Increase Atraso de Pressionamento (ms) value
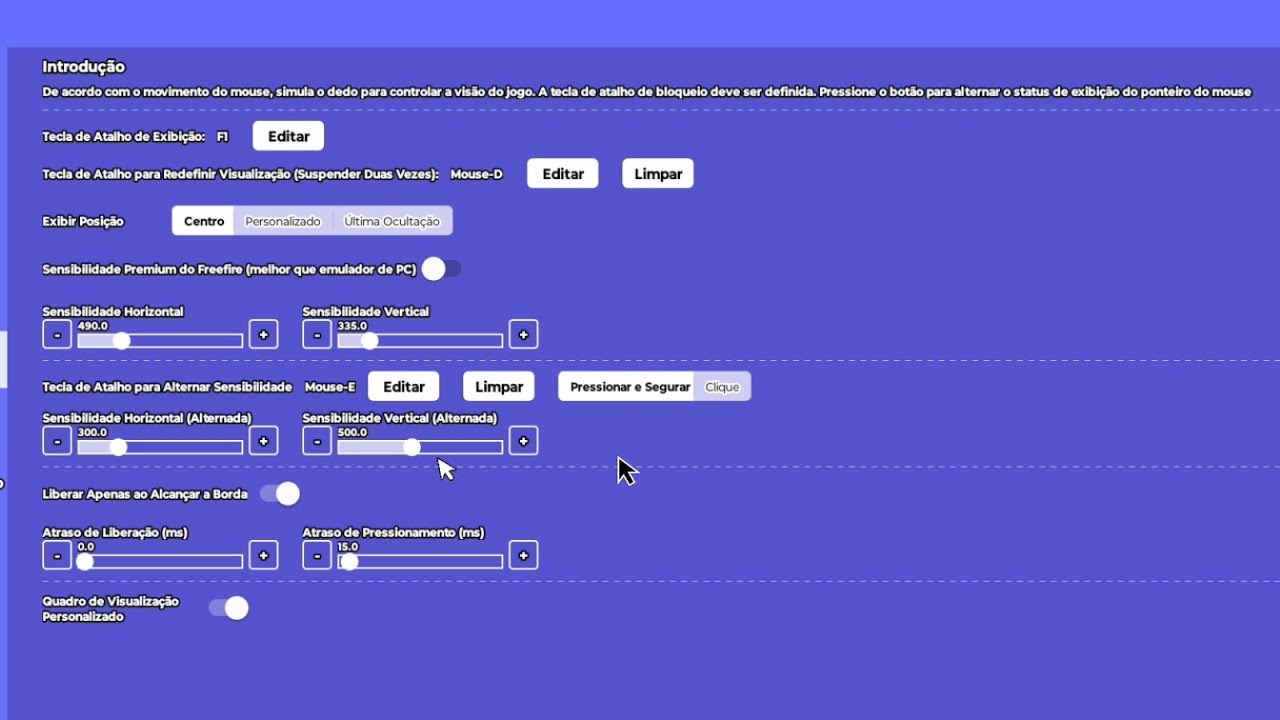Image resolution: width=1280 pixels, height=720 pixels. (523, 555)
